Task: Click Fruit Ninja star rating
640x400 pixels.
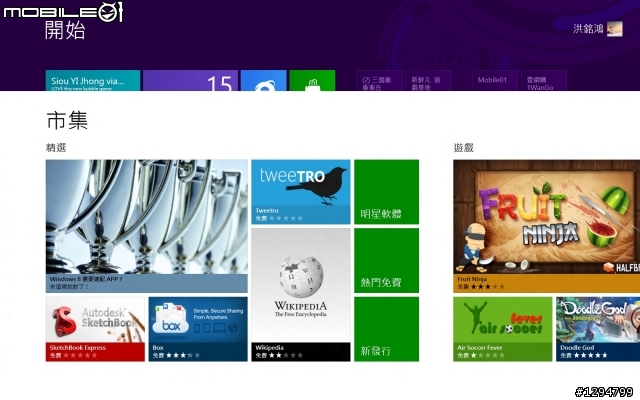Action: click(488, 287)
